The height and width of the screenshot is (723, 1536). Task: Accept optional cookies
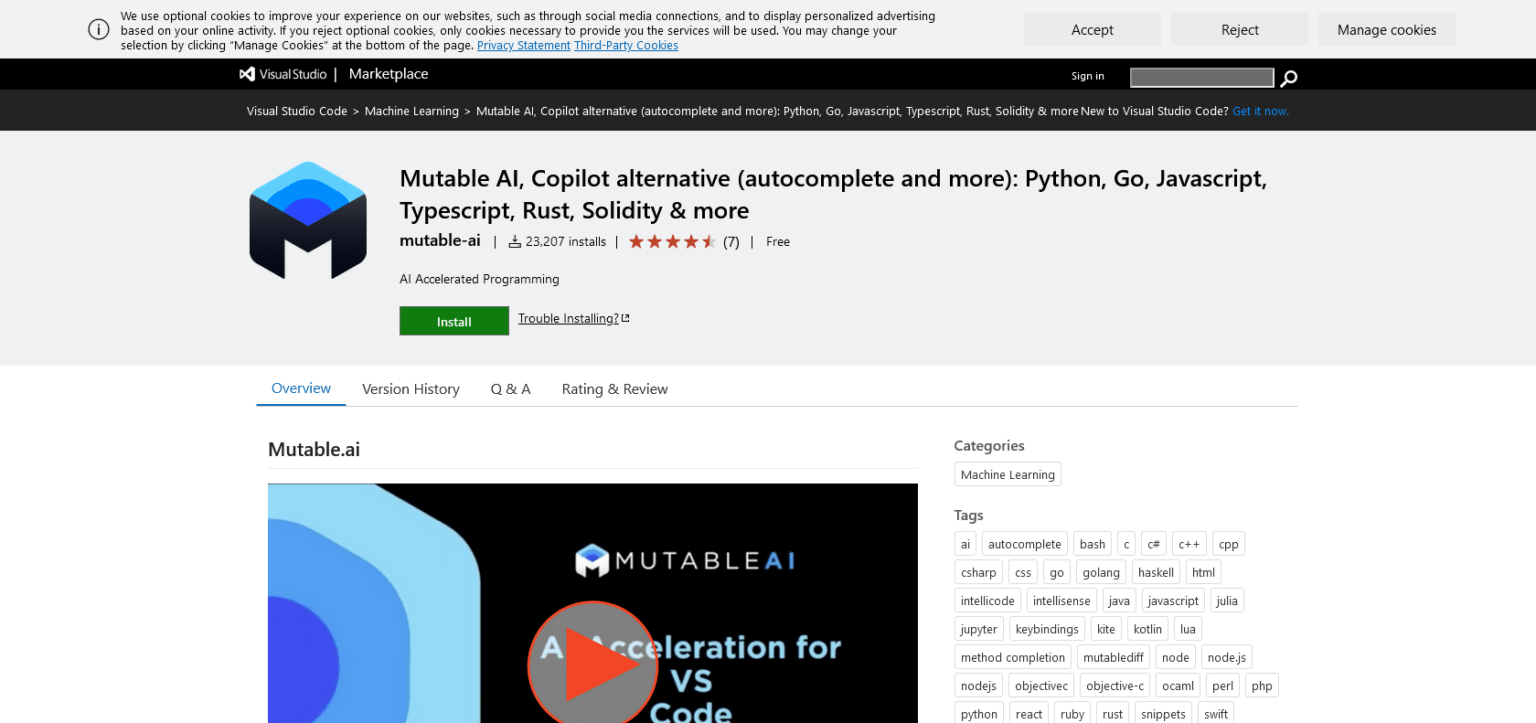pos(1091,29)
